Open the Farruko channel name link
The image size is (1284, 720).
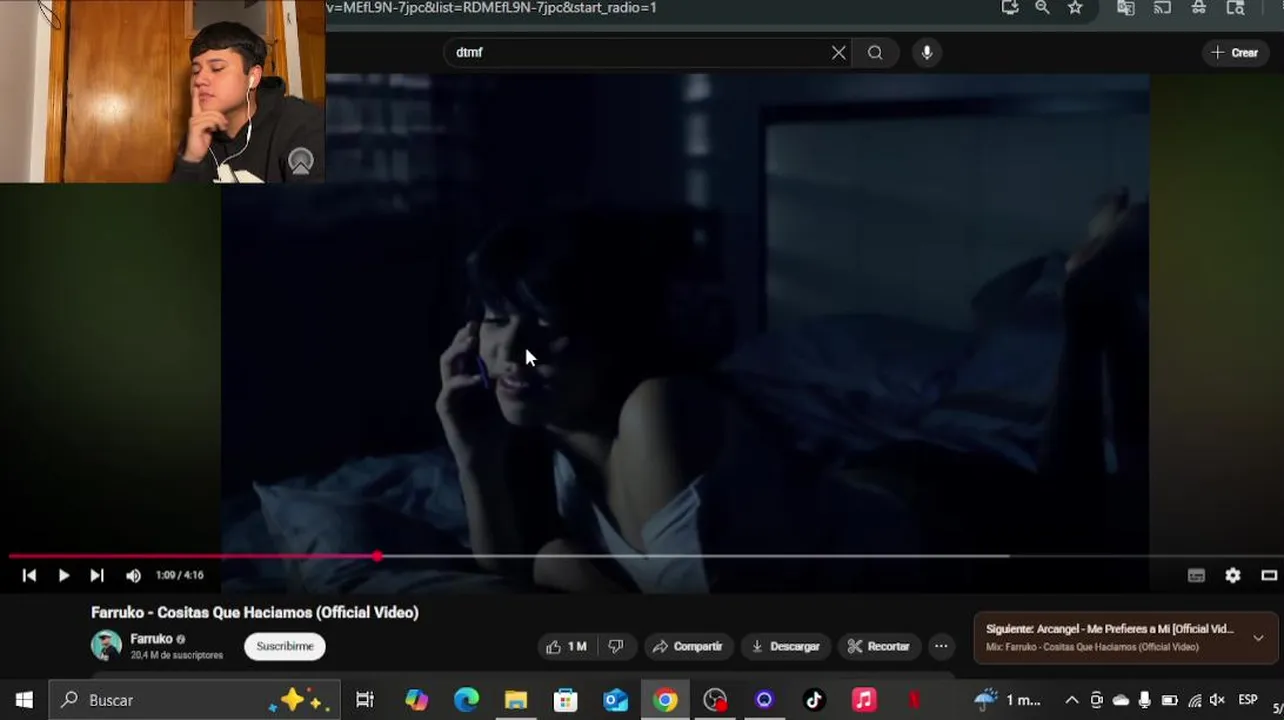[151, 639]
